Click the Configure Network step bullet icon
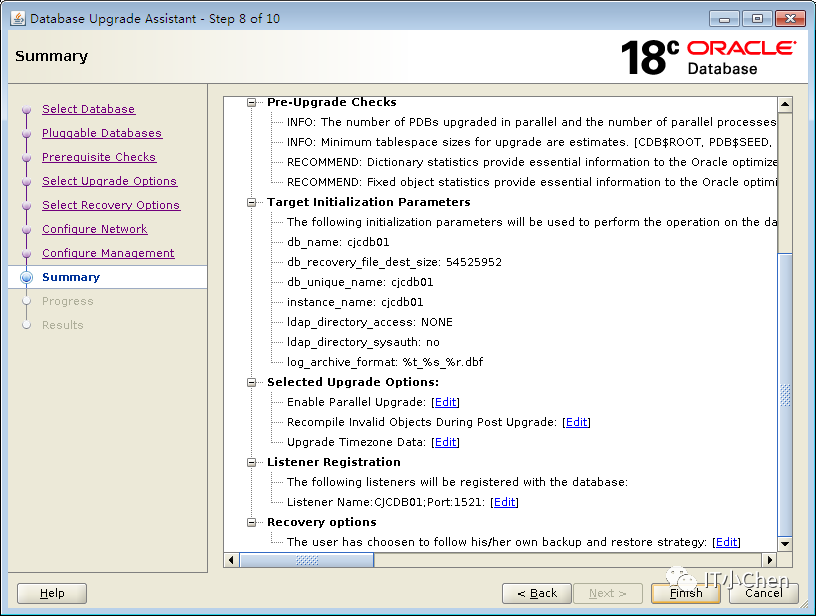 pos(27,229)
